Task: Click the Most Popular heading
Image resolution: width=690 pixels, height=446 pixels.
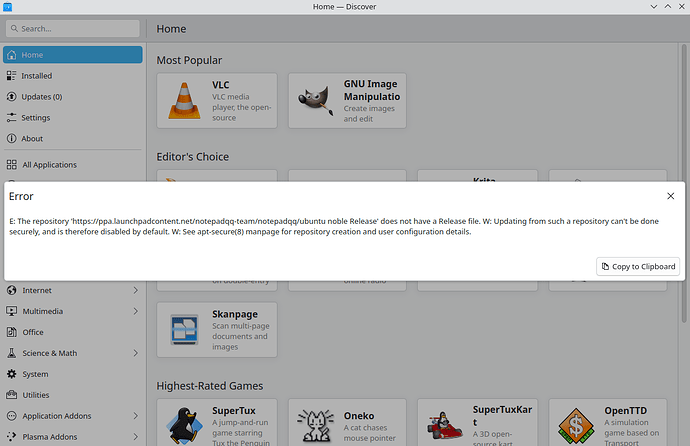Action: click(x=189, y=60)
